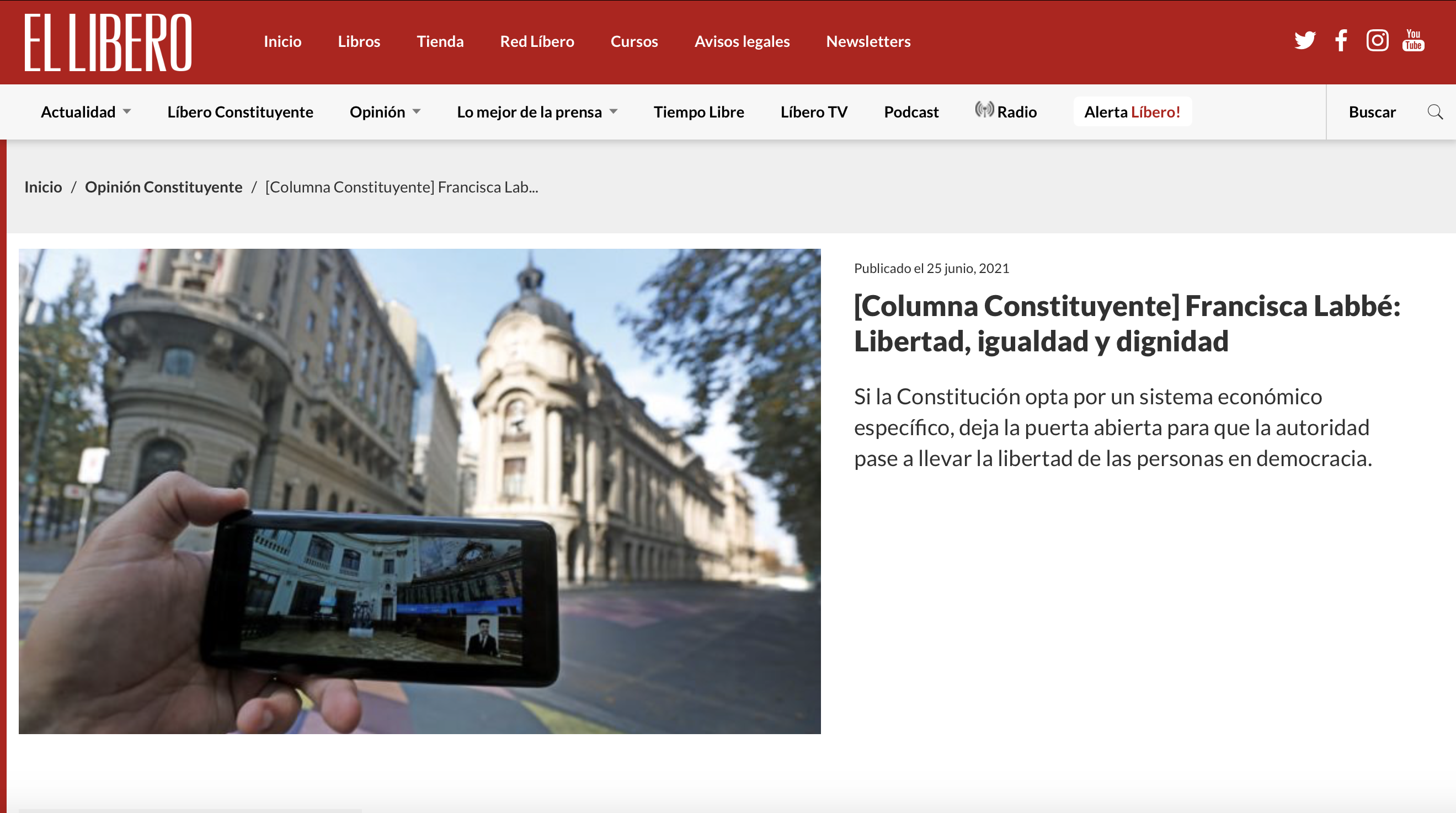The image size is (1456, 813).
Task: Expand the Actualidad dropdown arrow
Action: click(x=127, y=111)
